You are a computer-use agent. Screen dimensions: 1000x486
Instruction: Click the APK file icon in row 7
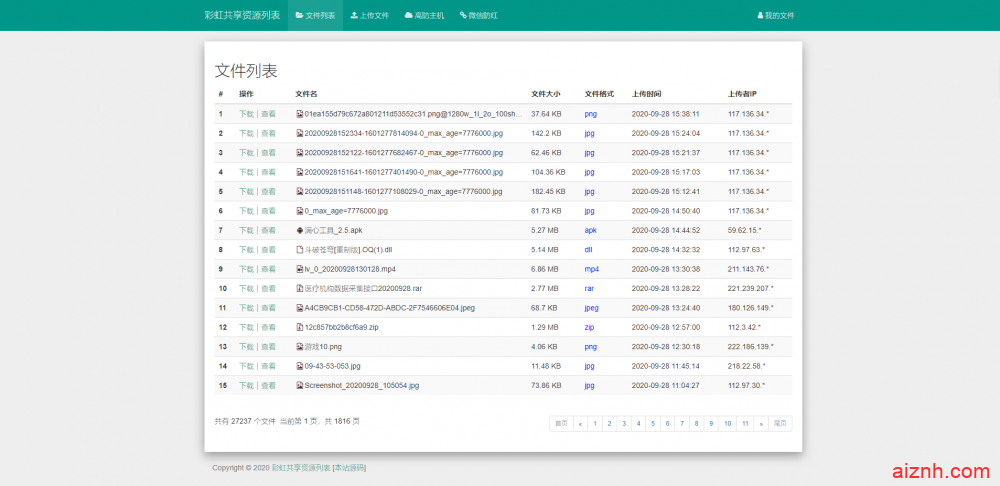(x=300, y=230)
